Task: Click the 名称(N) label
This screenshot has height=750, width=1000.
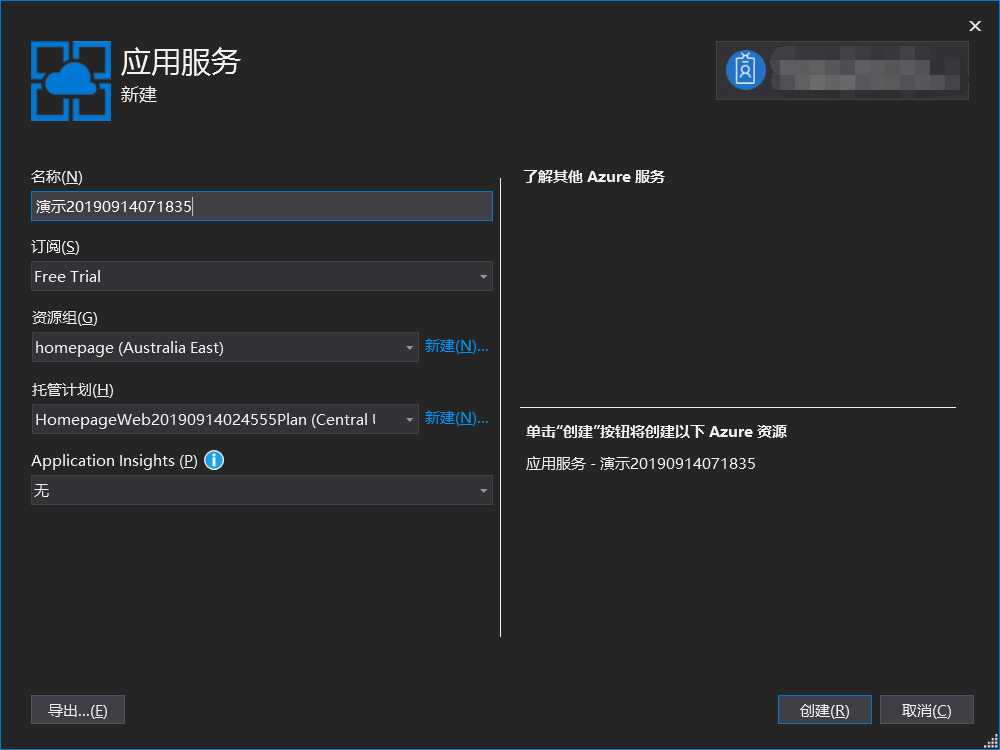Action: (x=57, y=177)
